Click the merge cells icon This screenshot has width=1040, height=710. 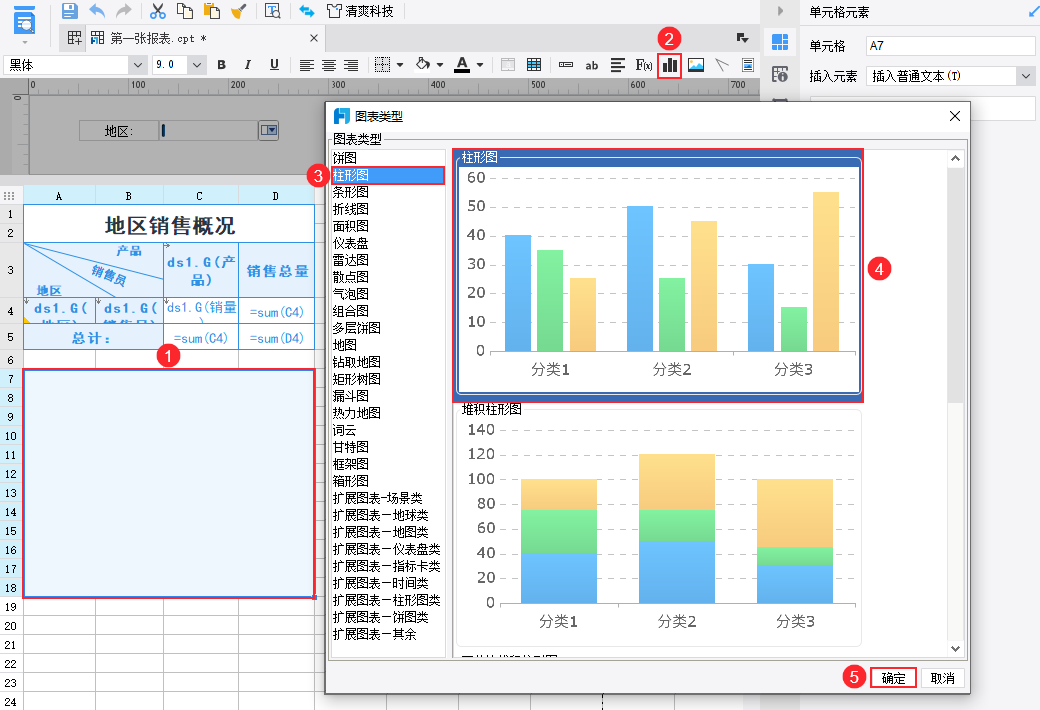(507, 65)
